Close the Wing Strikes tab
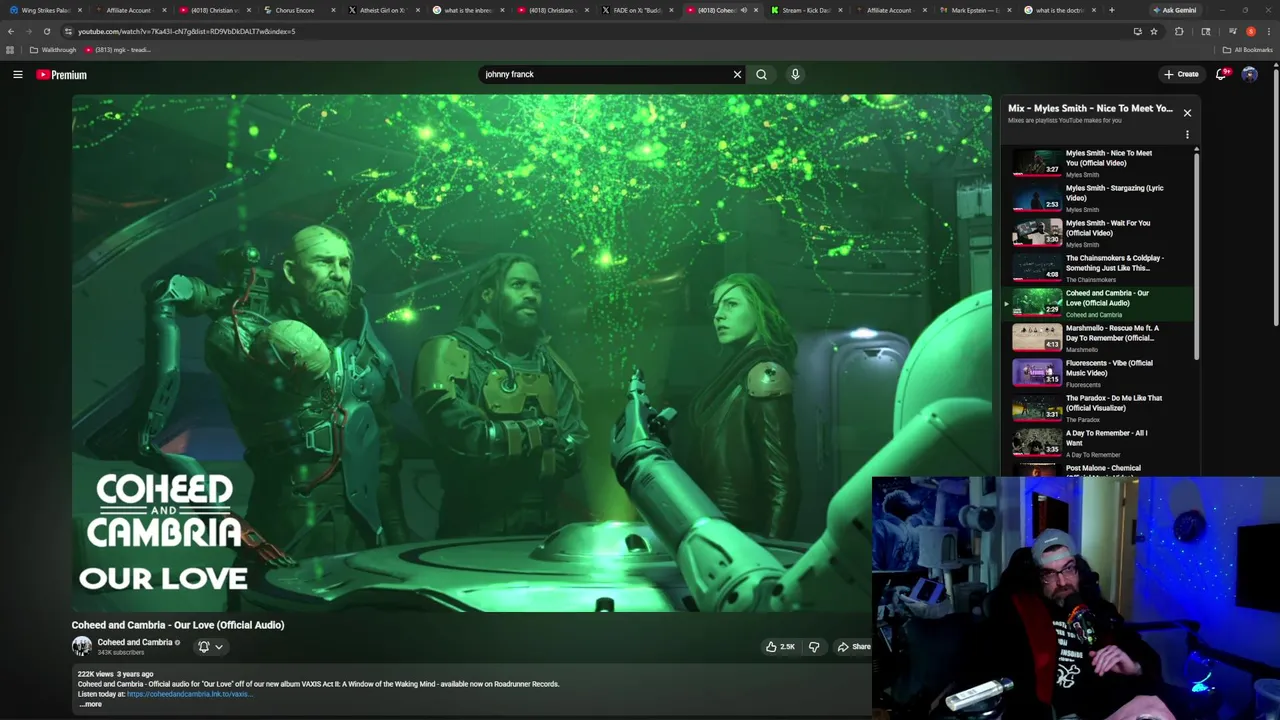1280x720 pixels. pos(78,10)
